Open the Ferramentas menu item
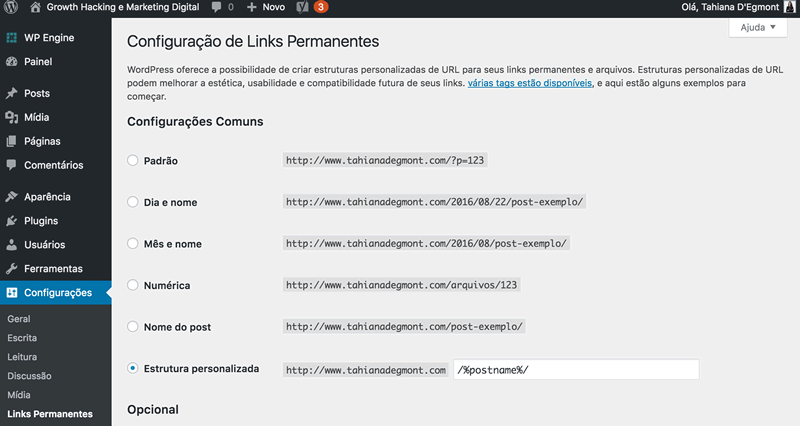800x426 pixels. (x=56, y=269)
